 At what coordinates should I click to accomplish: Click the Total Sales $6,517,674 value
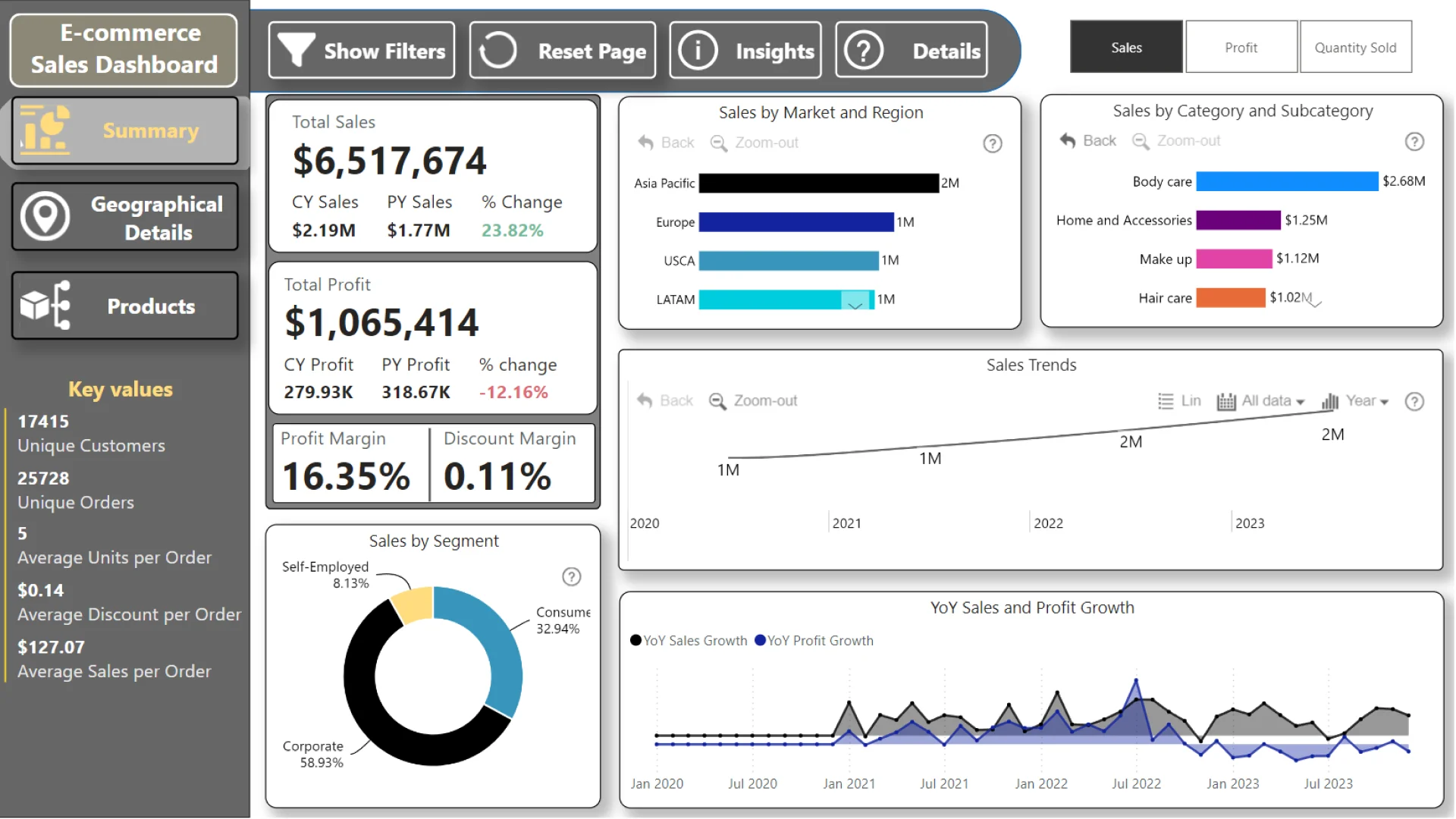pyautogui.click(x=389, y=161)
